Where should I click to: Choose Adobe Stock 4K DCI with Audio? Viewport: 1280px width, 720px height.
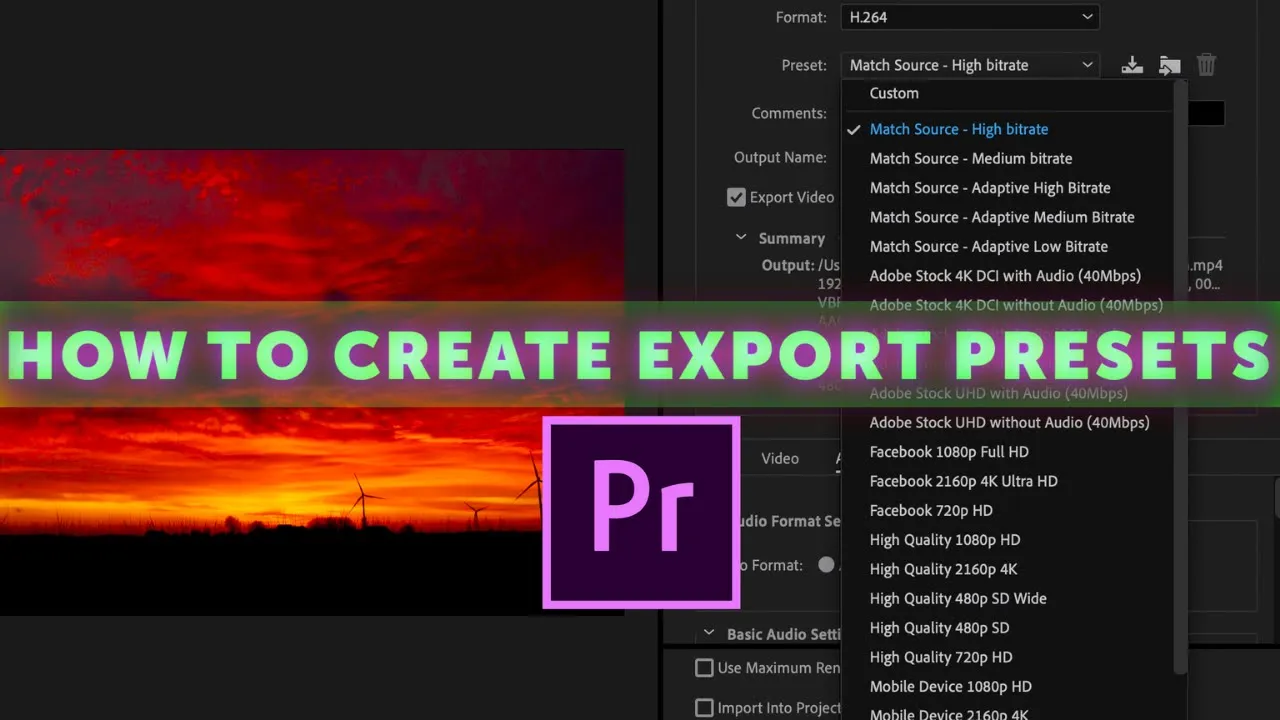1007,276
